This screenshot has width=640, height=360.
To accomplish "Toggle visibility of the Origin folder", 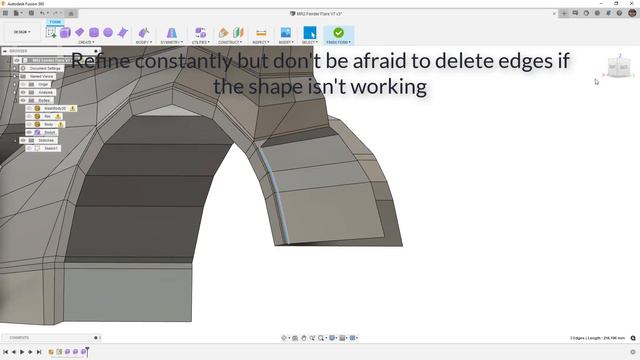I will click(23, 84).
